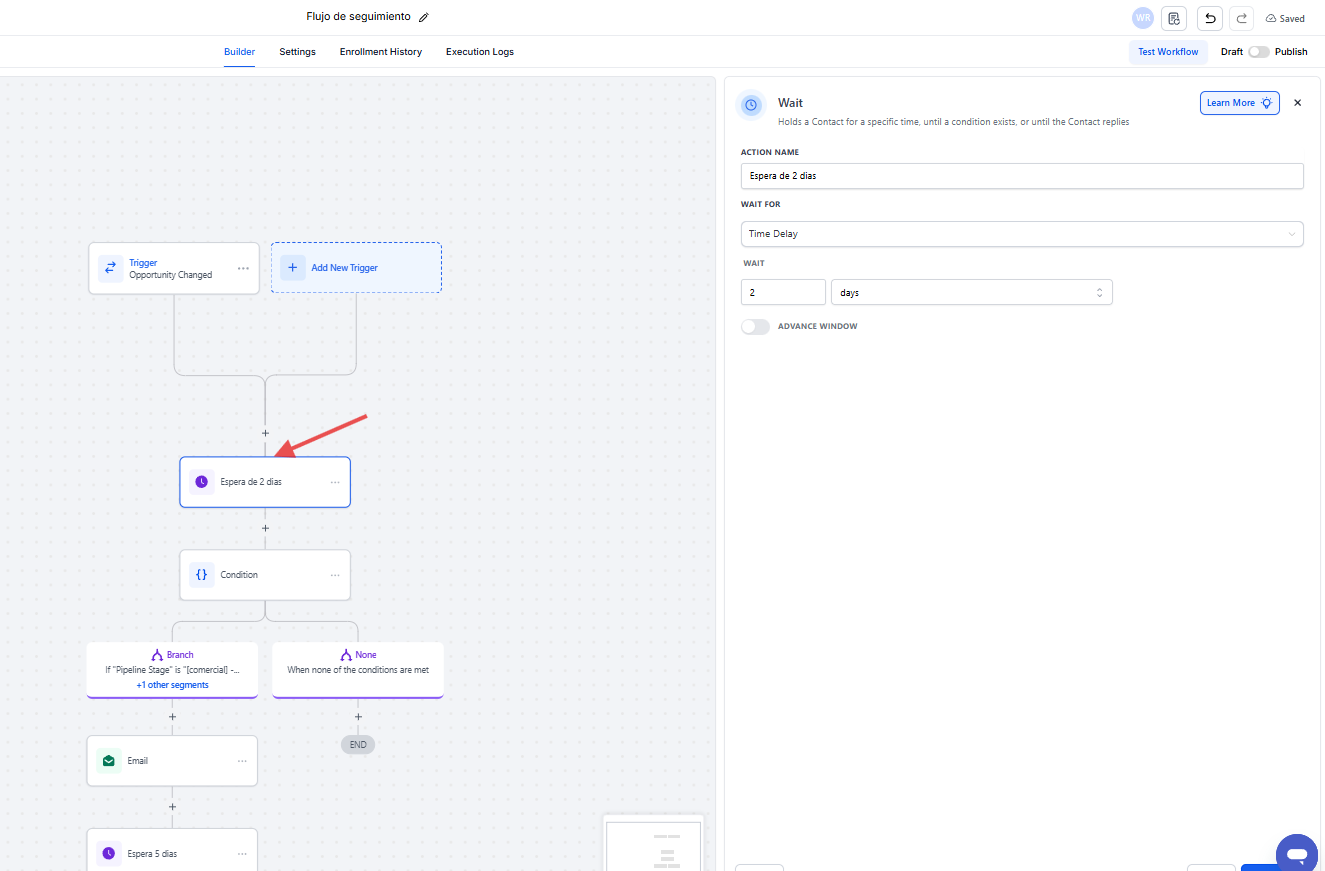The height and width of the screenshot is (871, 1325).
Task: Enable the Advance Window toggle
Action: pos(755,327)
